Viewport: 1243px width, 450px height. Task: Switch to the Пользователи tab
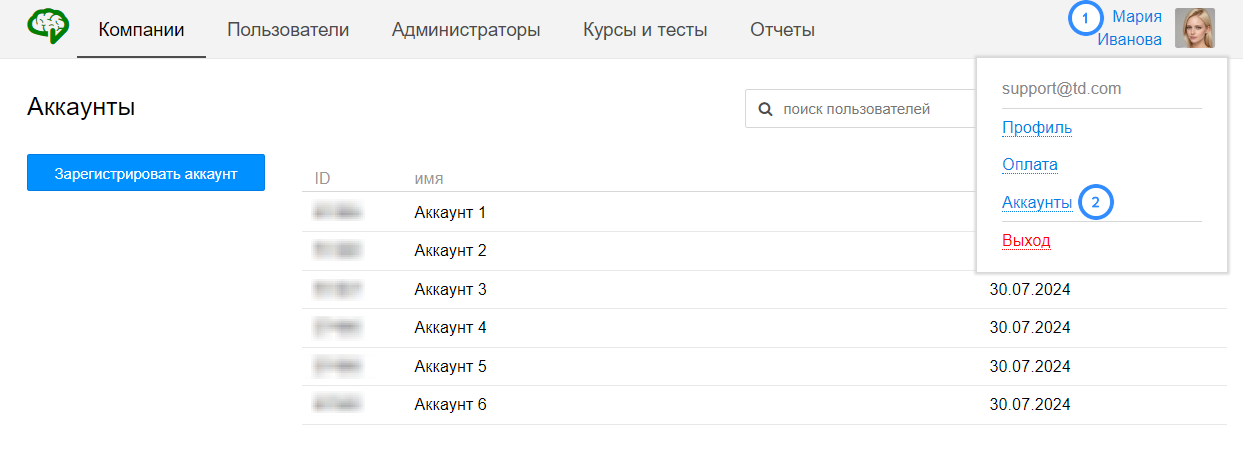tap(288, 30)
